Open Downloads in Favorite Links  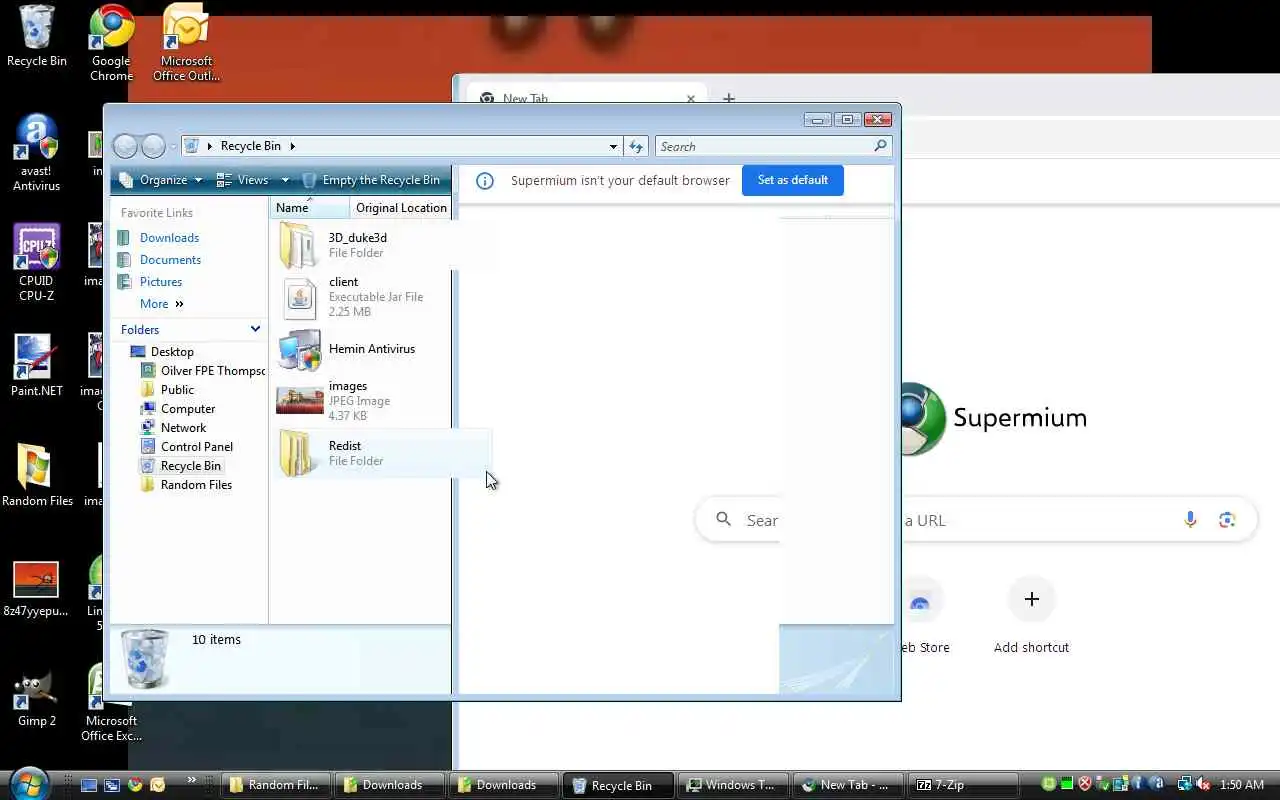(169, 238)
